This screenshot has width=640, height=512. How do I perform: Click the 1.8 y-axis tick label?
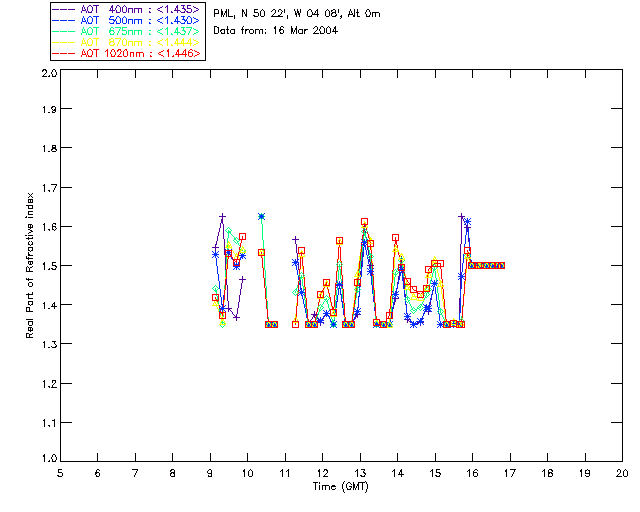coord(49,148)
